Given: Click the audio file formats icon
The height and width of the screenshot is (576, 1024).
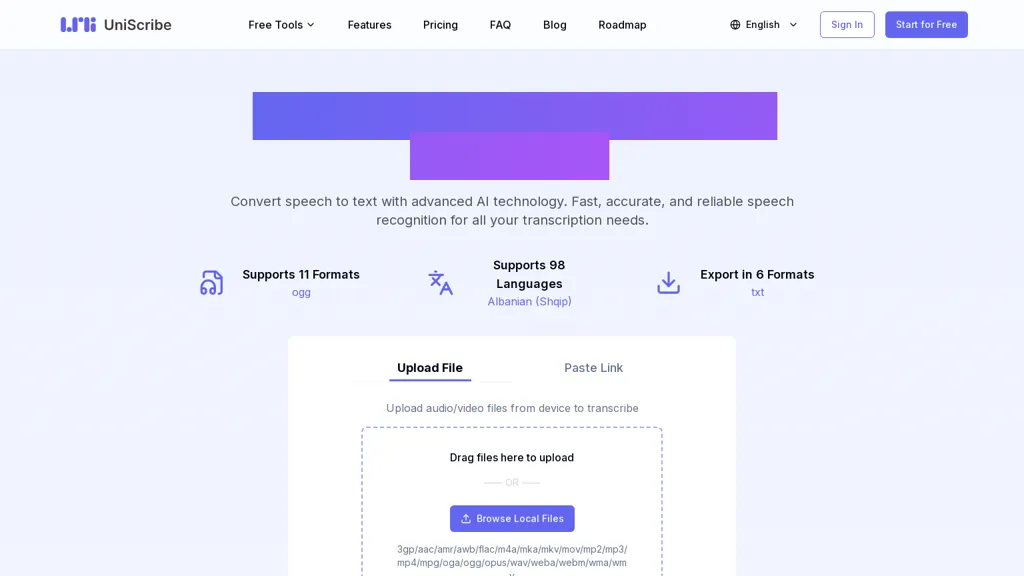Looking at the screenshot, I should (x=211, y=283).
